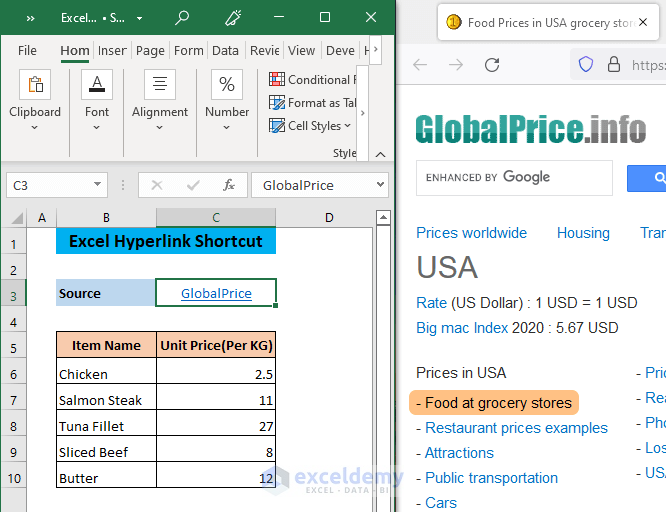Expand the formula bar
Screen dimensions: 666x512
(379, 185)
